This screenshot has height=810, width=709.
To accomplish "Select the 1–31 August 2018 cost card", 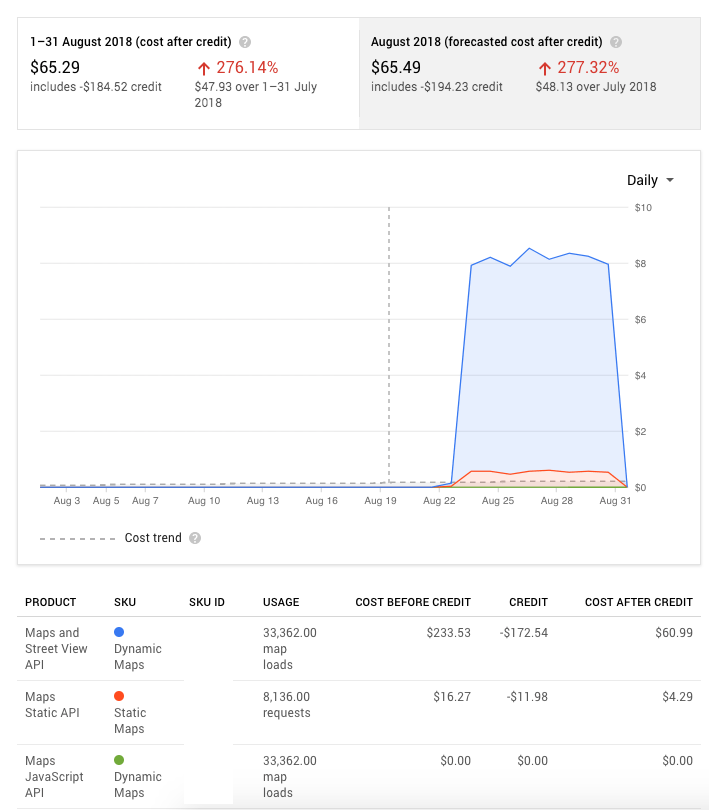I will coord(188,72).
